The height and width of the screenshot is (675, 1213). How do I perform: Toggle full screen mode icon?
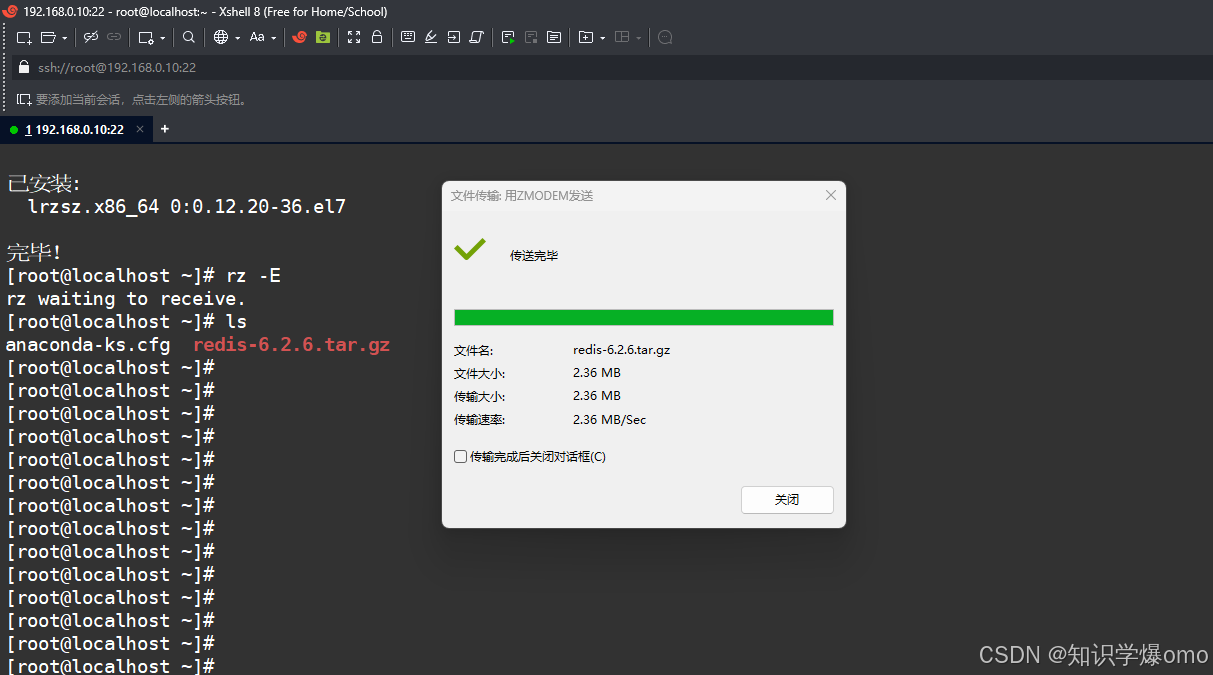coord(353,37)
